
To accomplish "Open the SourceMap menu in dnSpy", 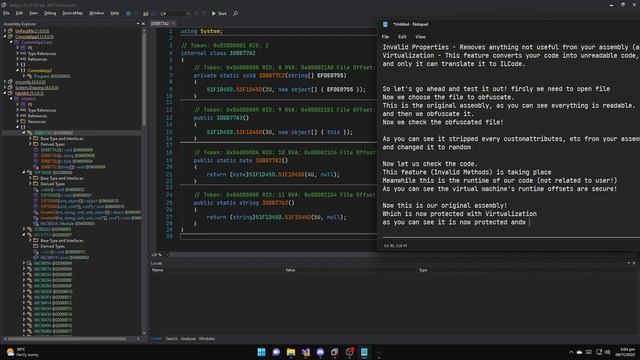I will pos(72,13).
